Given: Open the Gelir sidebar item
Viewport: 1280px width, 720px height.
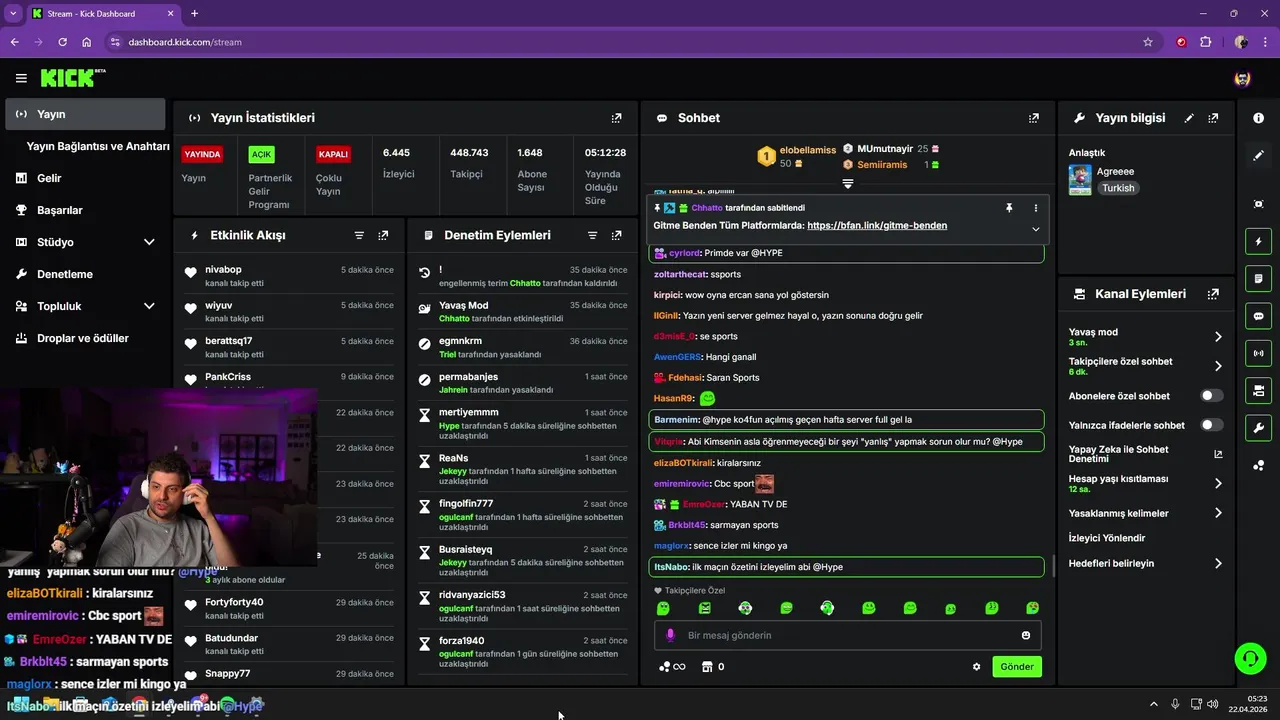Looking at the screenshot, I should pyautogui.click(x=85, y=178).
